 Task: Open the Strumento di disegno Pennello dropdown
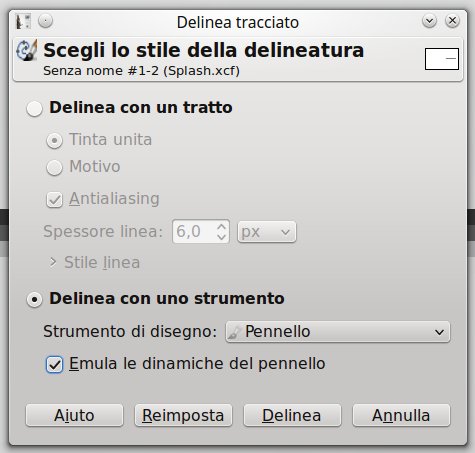(x=338, y=332)
